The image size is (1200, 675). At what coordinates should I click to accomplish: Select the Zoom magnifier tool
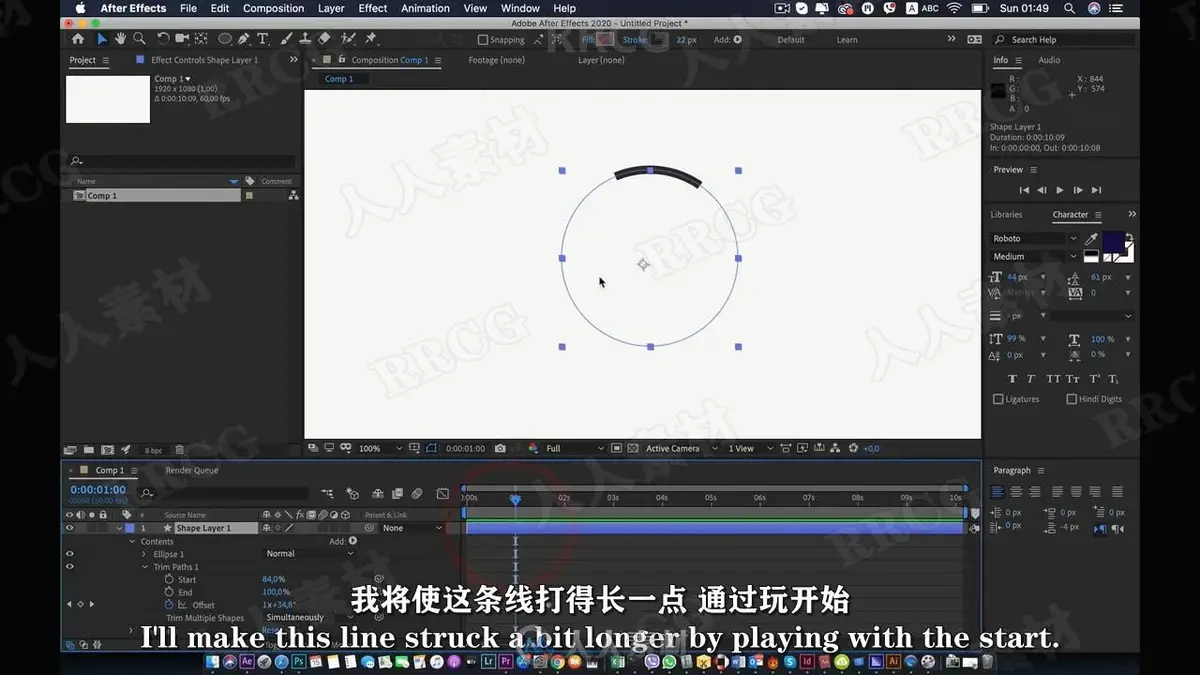pyautogui.click(x=139, y=39)
